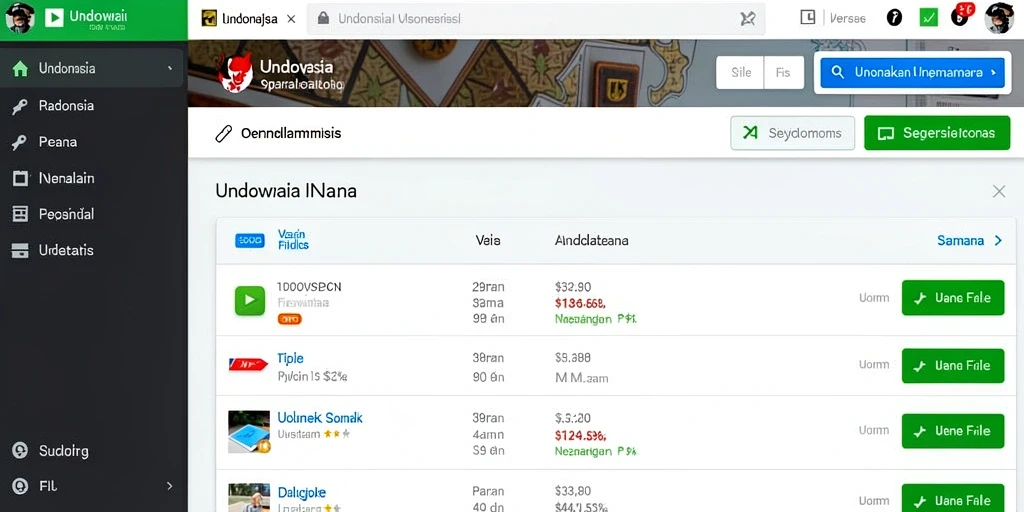Screen dimensions: 1024x512
Task: Click the green Segersietconas button
Action: pyautogui.click(x=936, y=133)
